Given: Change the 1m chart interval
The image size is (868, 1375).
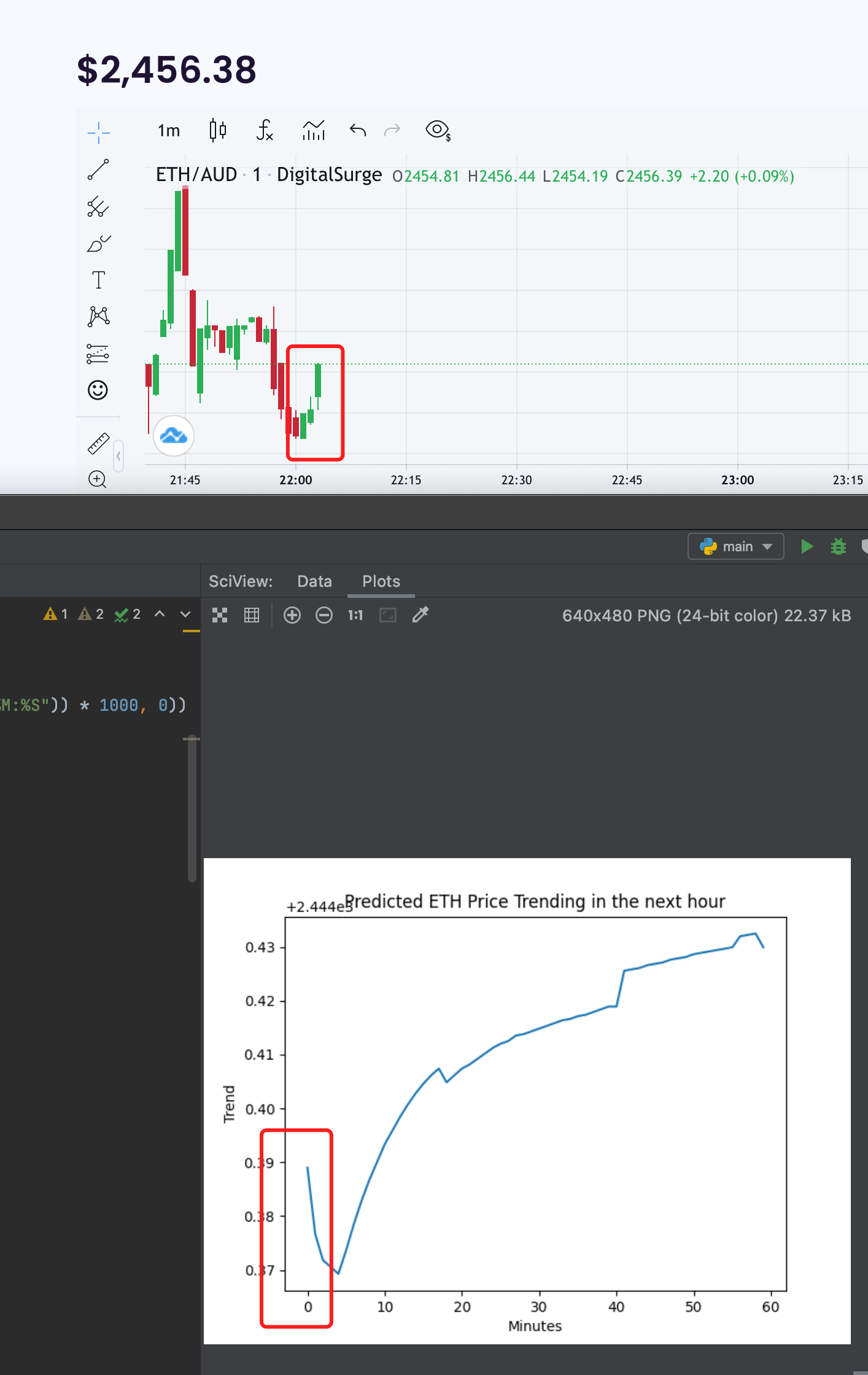Looking at the screenshot, I should coord(169,131).
